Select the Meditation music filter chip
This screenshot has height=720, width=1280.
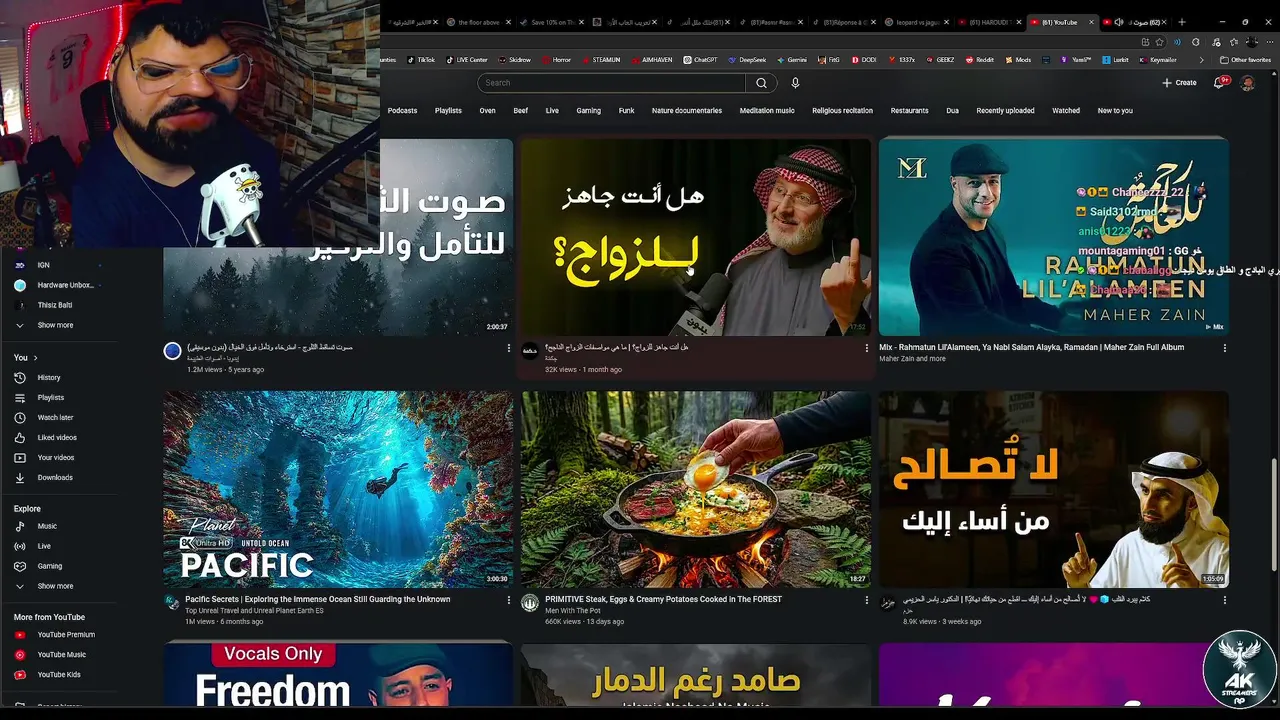click(x=767, y=111)
